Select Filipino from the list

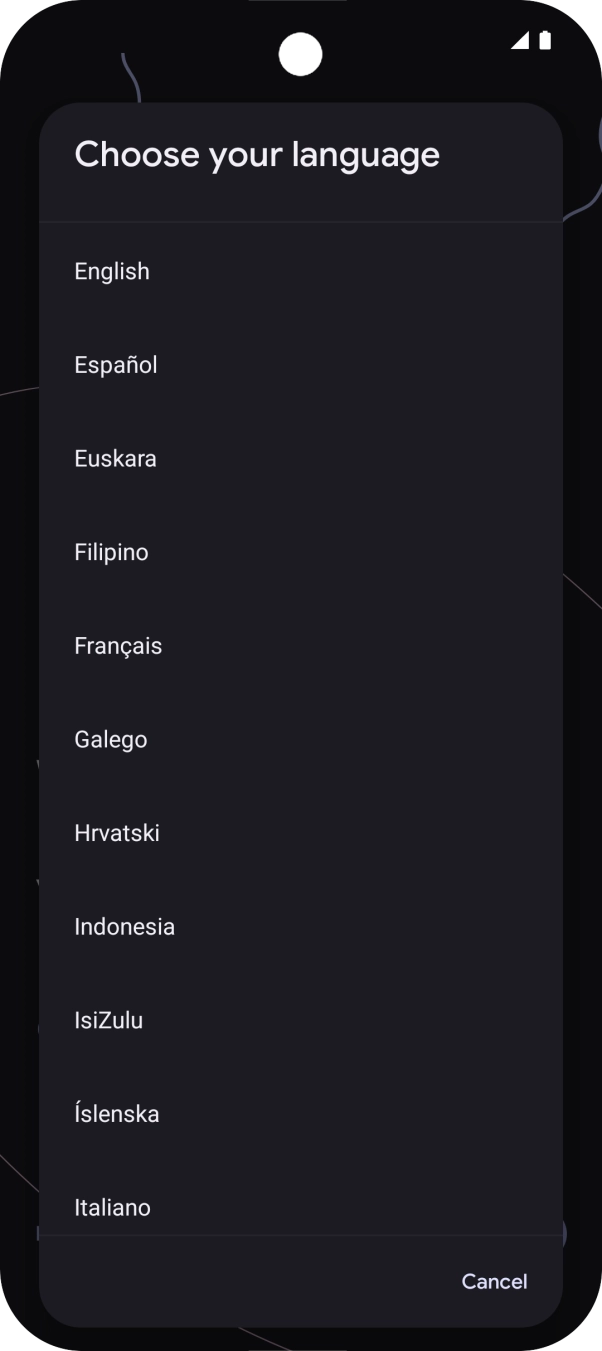111,552
